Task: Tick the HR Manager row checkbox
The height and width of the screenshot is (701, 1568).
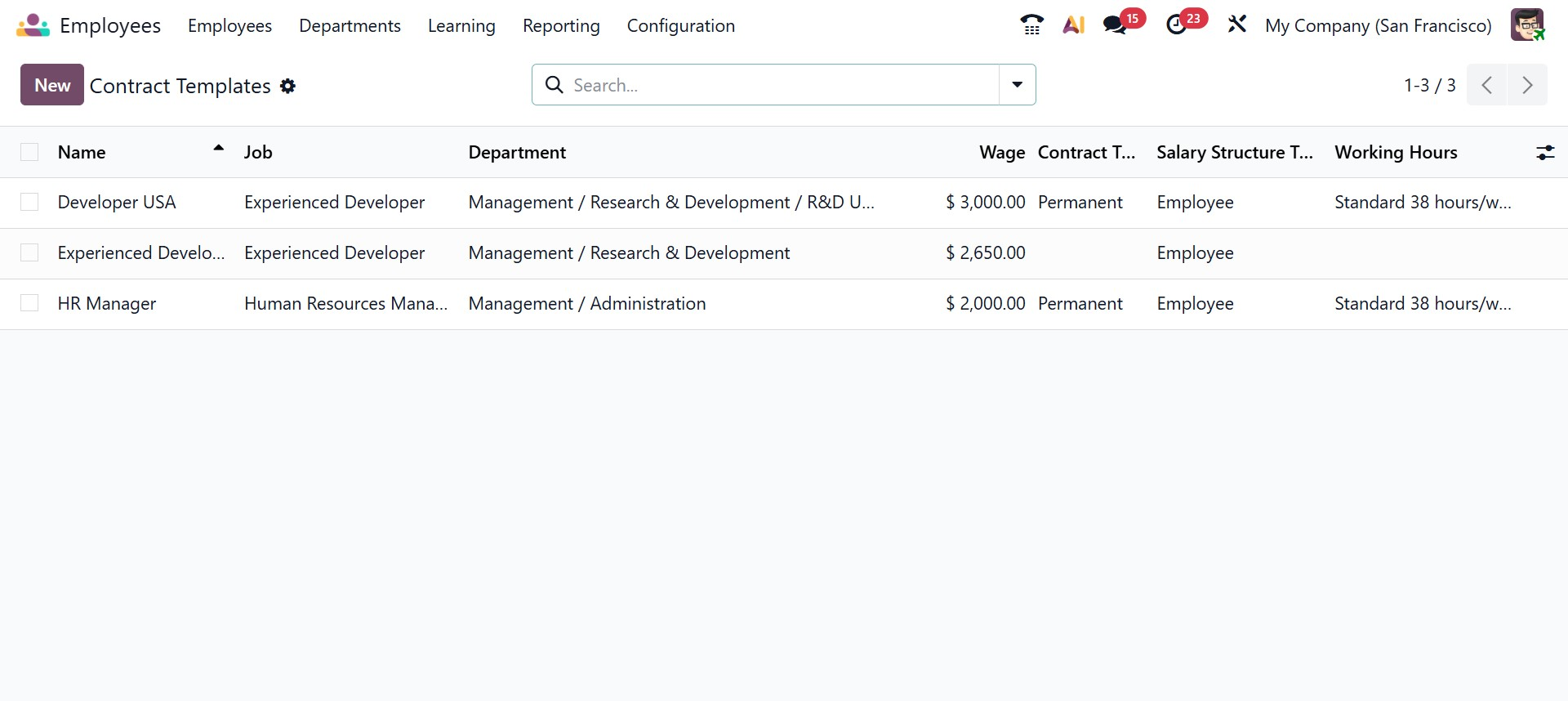Action: (x=29, y=304)
